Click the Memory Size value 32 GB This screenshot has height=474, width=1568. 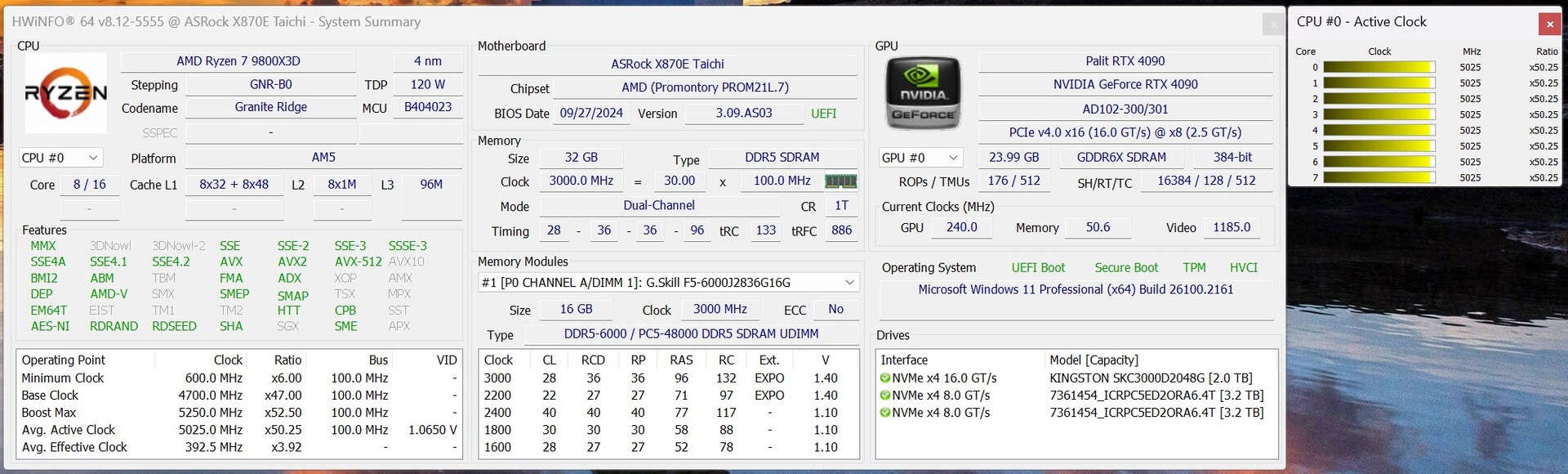(x=581, y=158)
